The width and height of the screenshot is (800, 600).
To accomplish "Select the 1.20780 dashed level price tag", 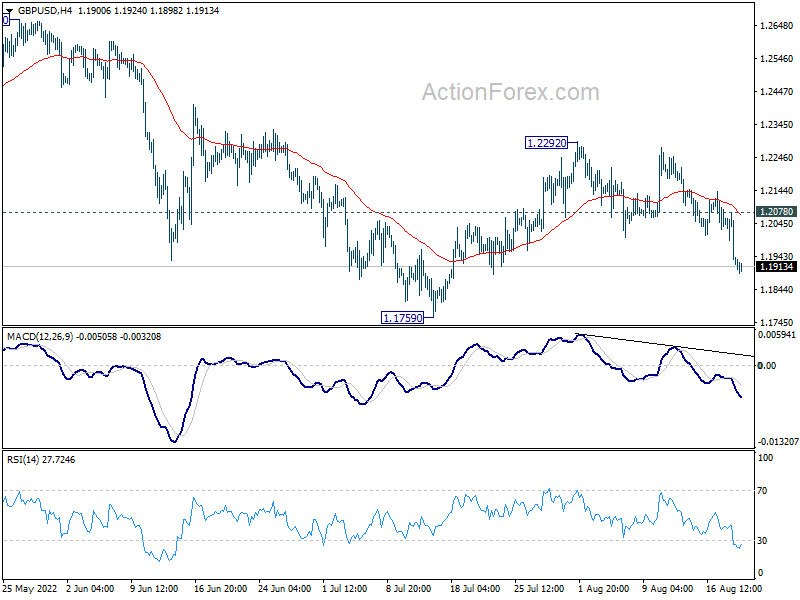I will pyautogui.click(x=776, y=212).
